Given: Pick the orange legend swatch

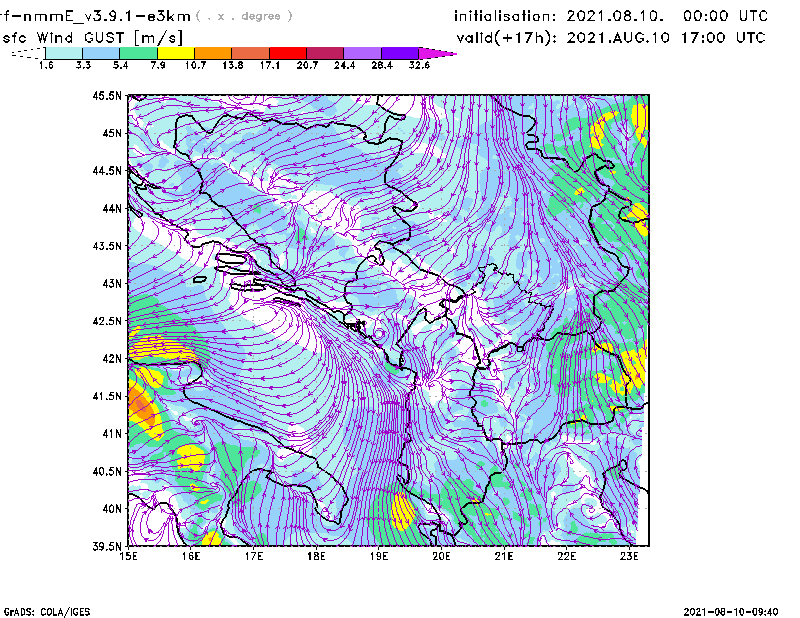Looking at the screenshot, I should pyautogui.click(x=213, y=53).
